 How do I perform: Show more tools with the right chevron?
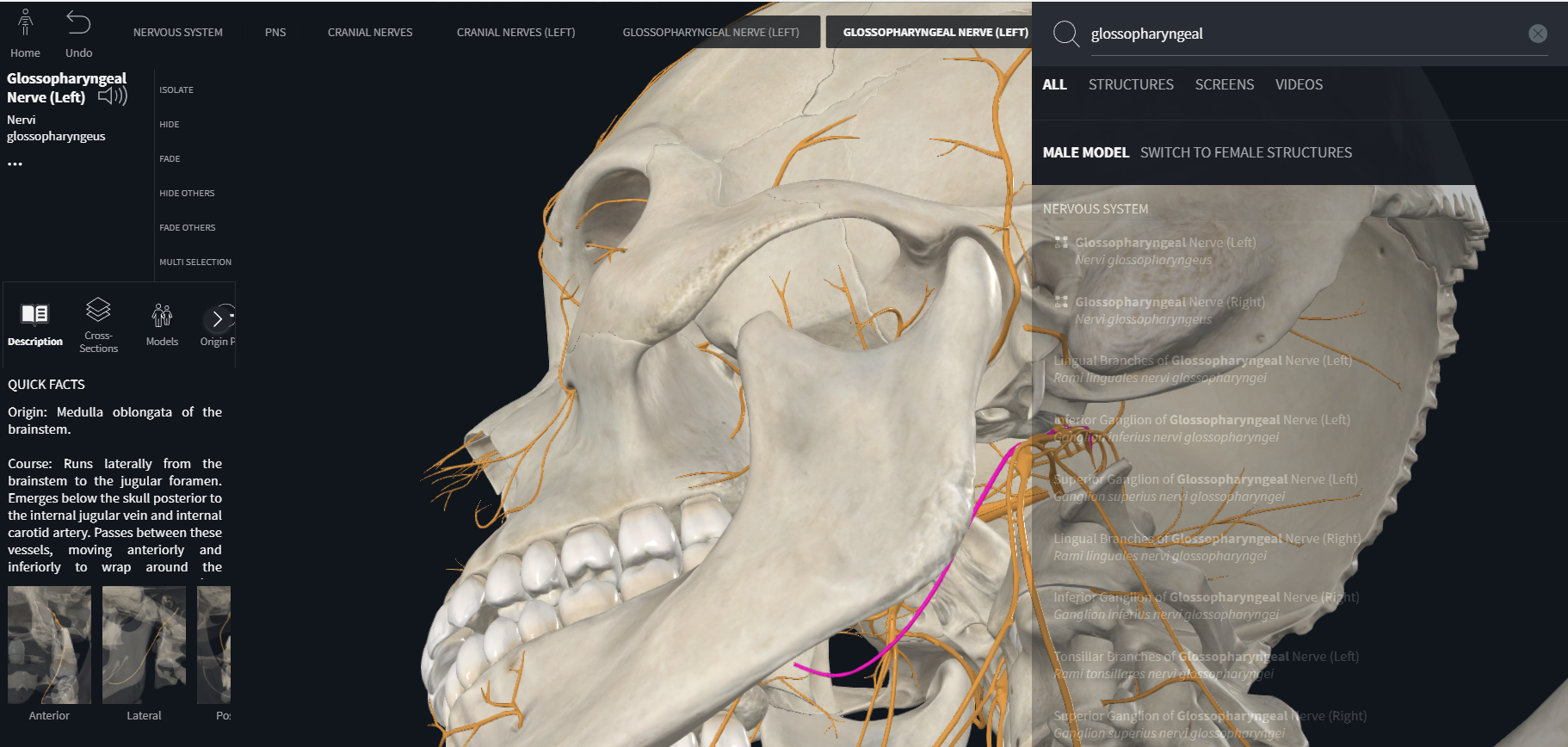pyautogui.click(x=218, y=319)
